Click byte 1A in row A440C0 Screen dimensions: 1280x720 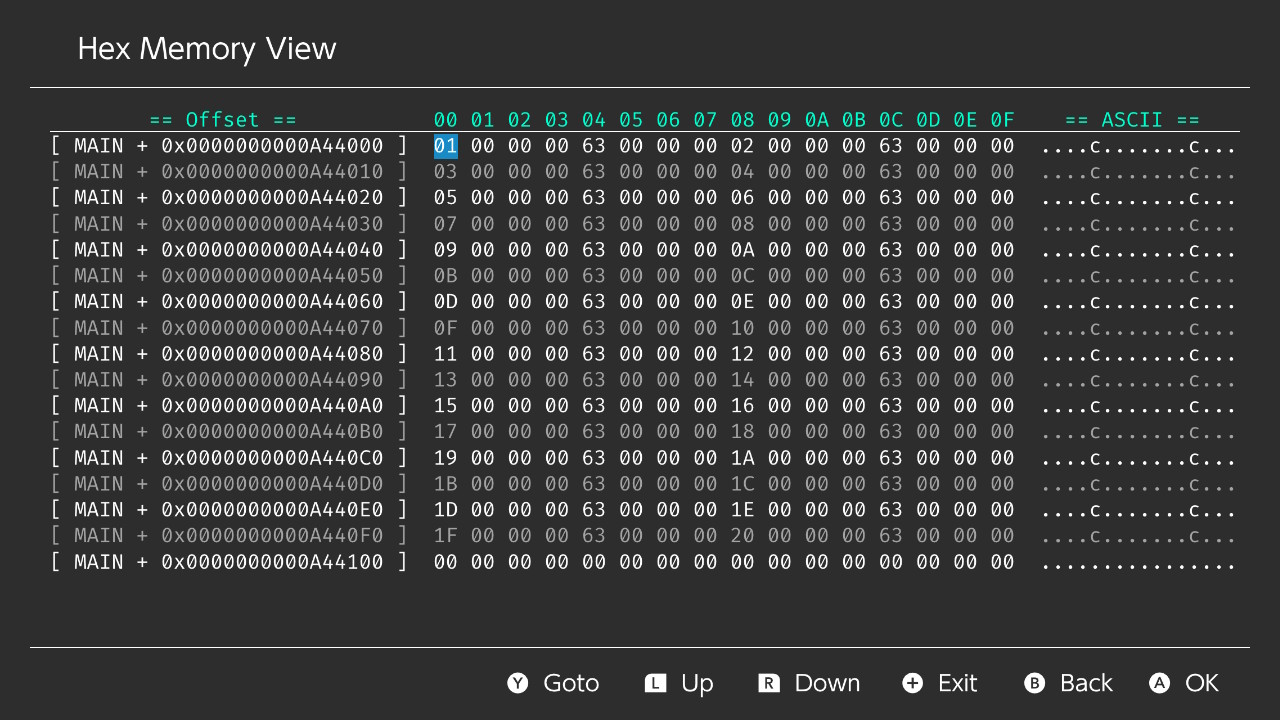tap(742, 458)
